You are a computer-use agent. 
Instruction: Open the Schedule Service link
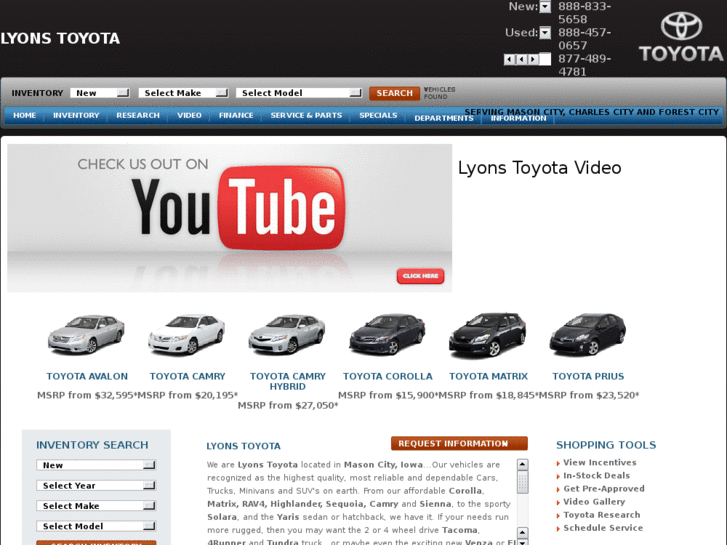603,528
